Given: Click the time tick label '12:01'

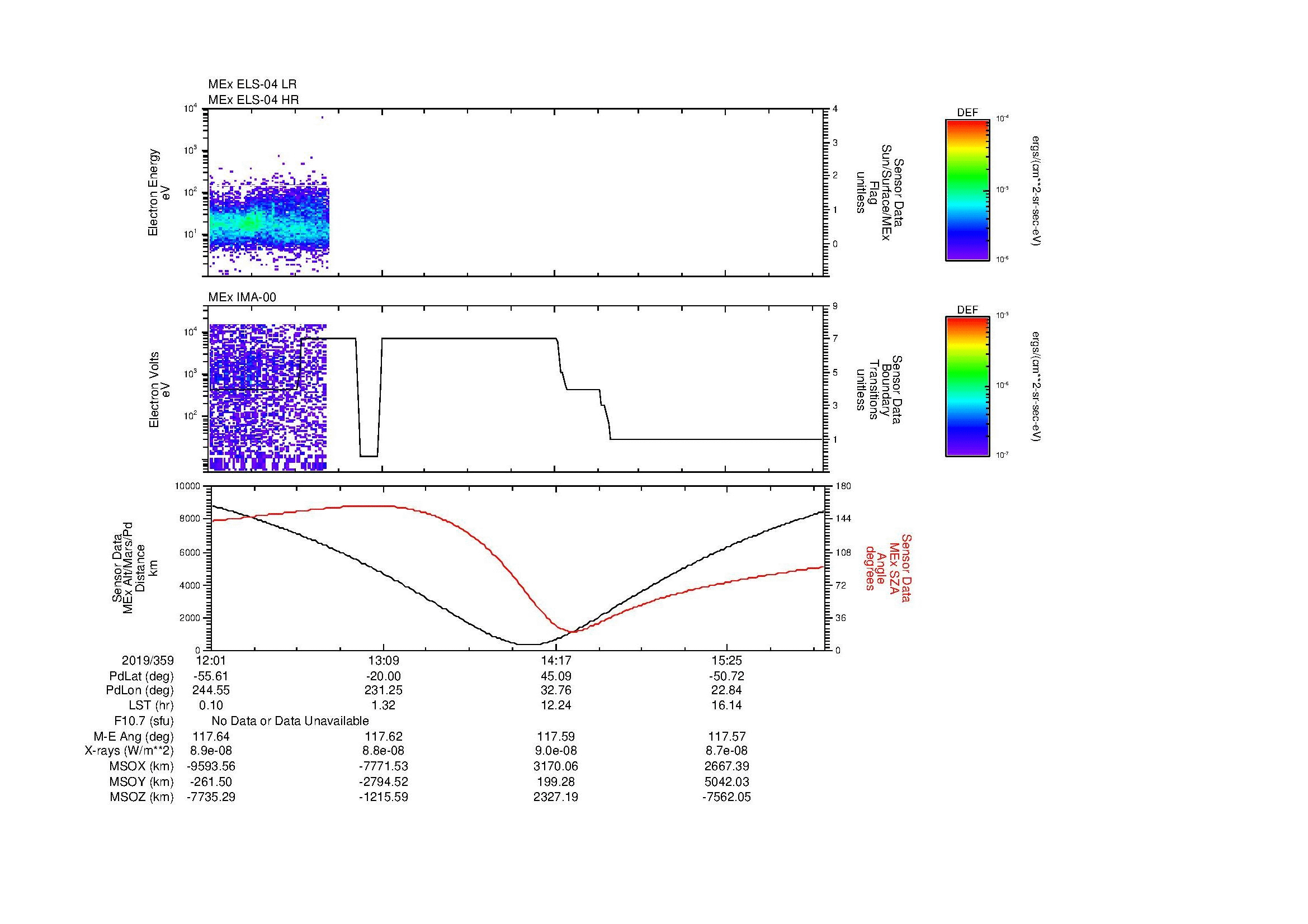Looking at the screenshot, I should pyautogui.click(x=211, y=661).
